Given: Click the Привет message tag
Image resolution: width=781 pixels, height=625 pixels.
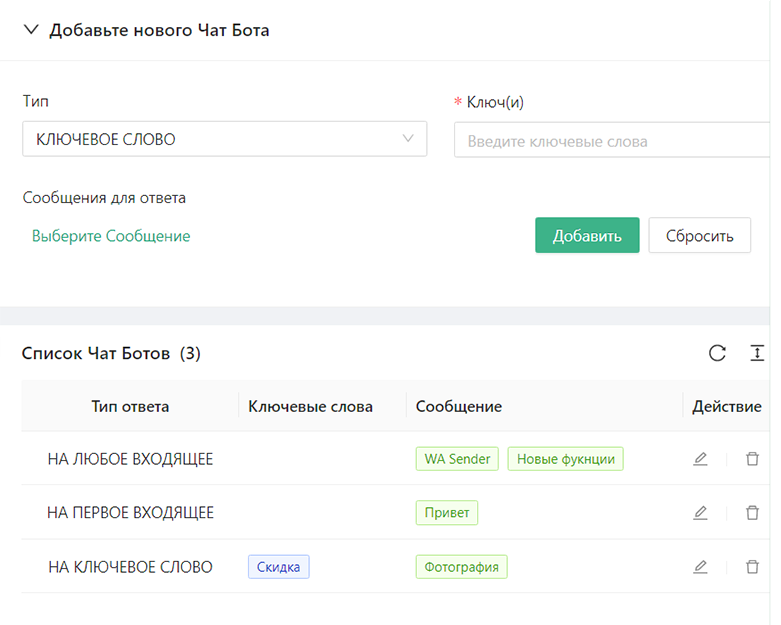Looking at the screenshot, I should (447, 513).
